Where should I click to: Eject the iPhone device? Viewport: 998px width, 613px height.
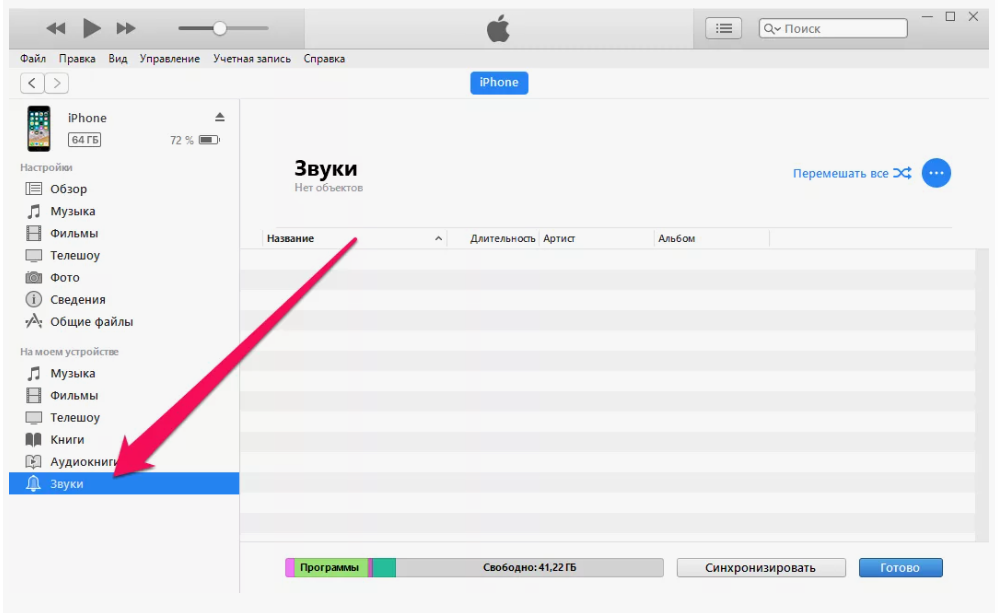point(220,117)
